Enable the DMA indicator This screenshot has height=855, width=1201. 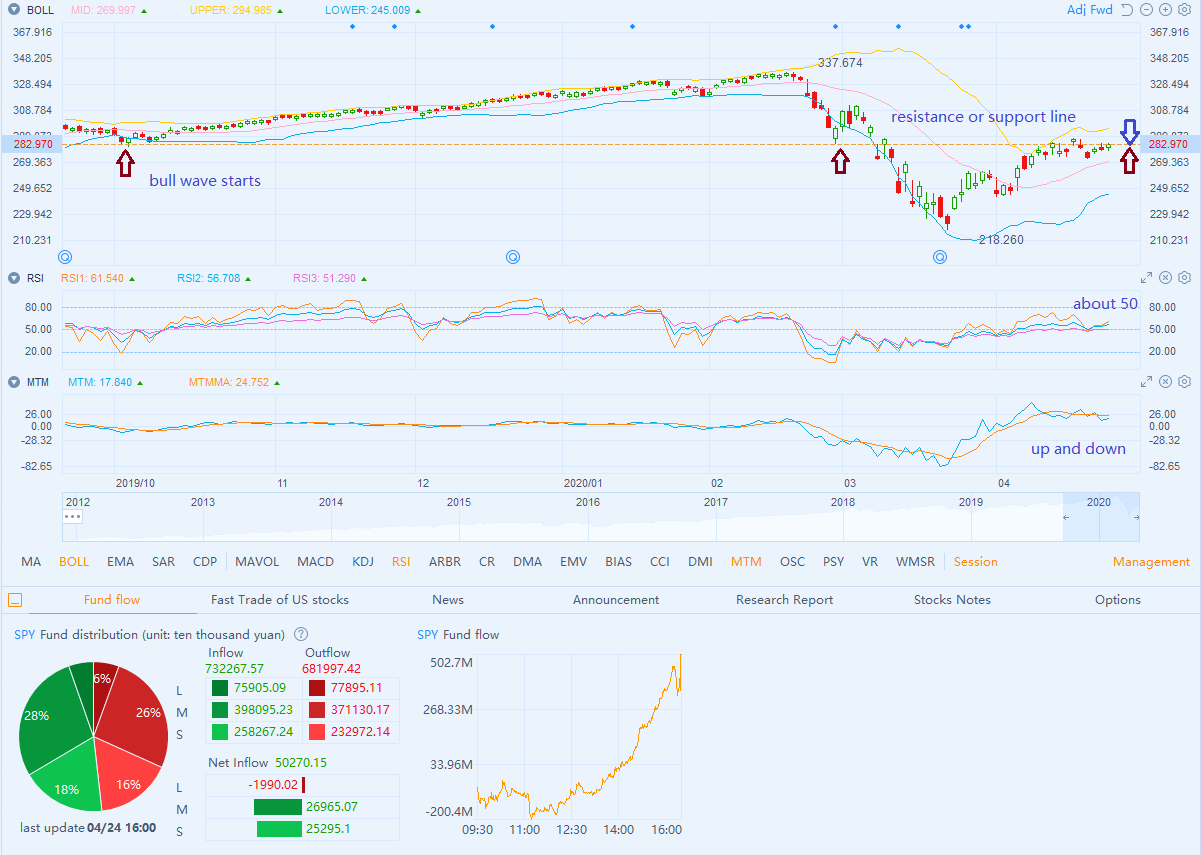(x=527, y=562)
